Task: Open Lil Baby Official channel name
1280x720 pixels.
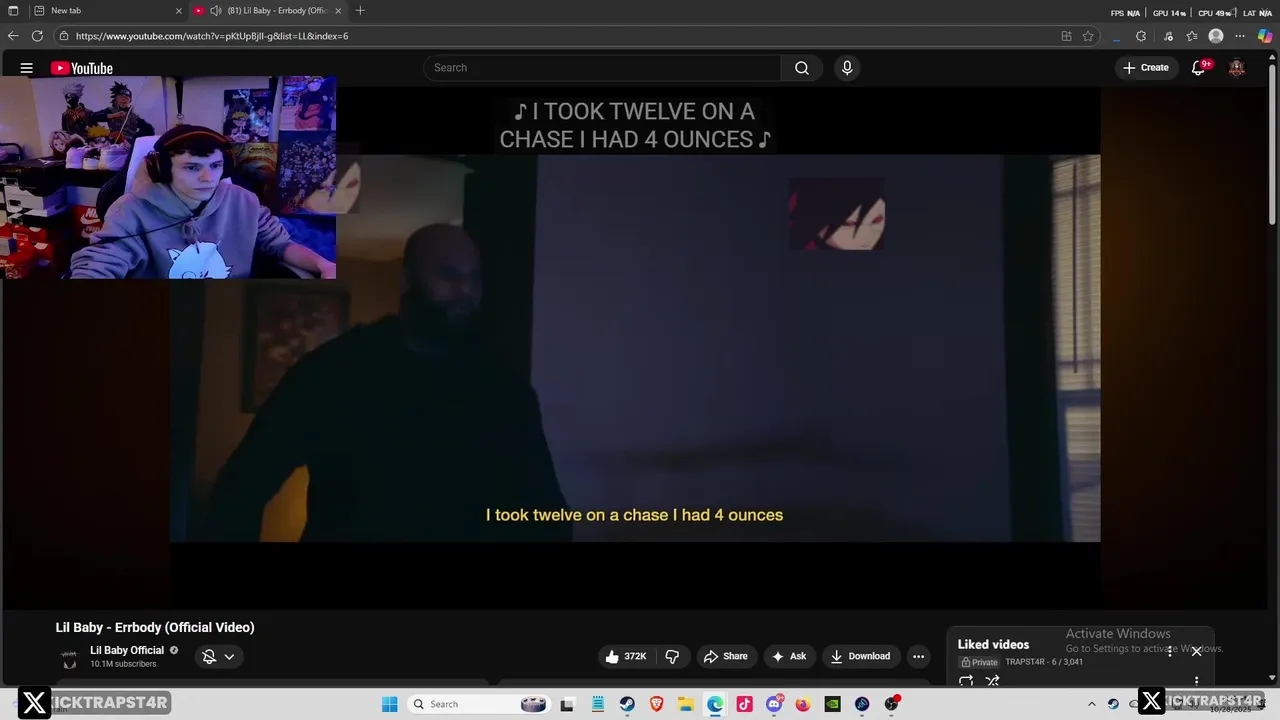Action: pyautogui.click(x=127, y=650)
